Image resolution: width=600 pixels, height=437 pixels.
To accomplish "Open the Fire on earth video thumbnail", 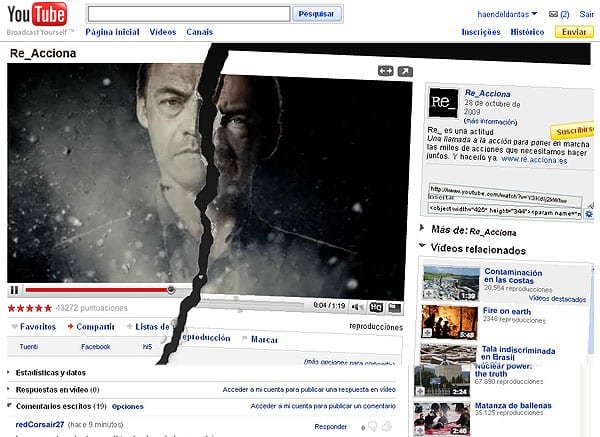I will coord(450,322).
